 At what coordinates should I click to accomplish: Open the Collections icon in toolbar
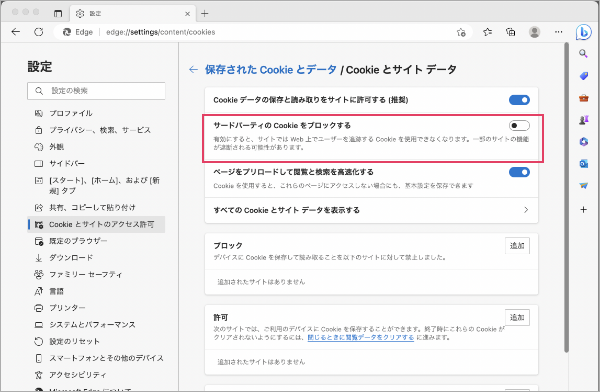tap(510, 32)
